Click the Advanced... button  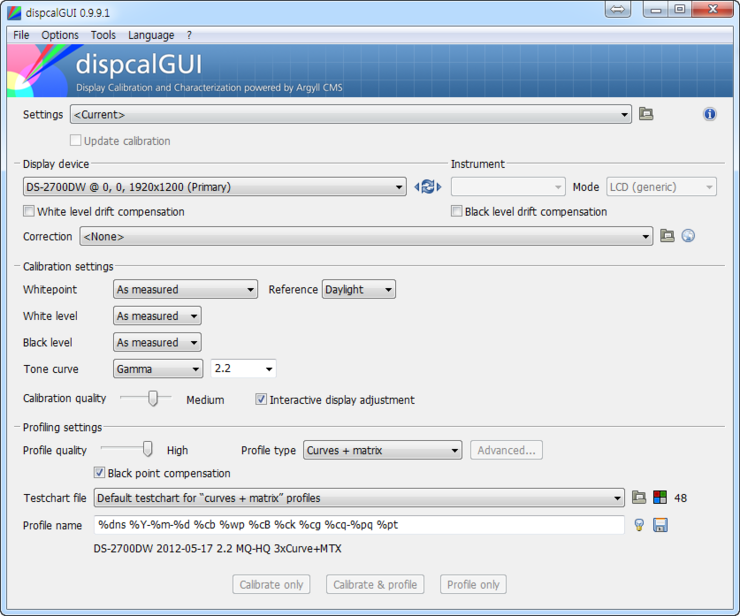click(x=506, y=450)
